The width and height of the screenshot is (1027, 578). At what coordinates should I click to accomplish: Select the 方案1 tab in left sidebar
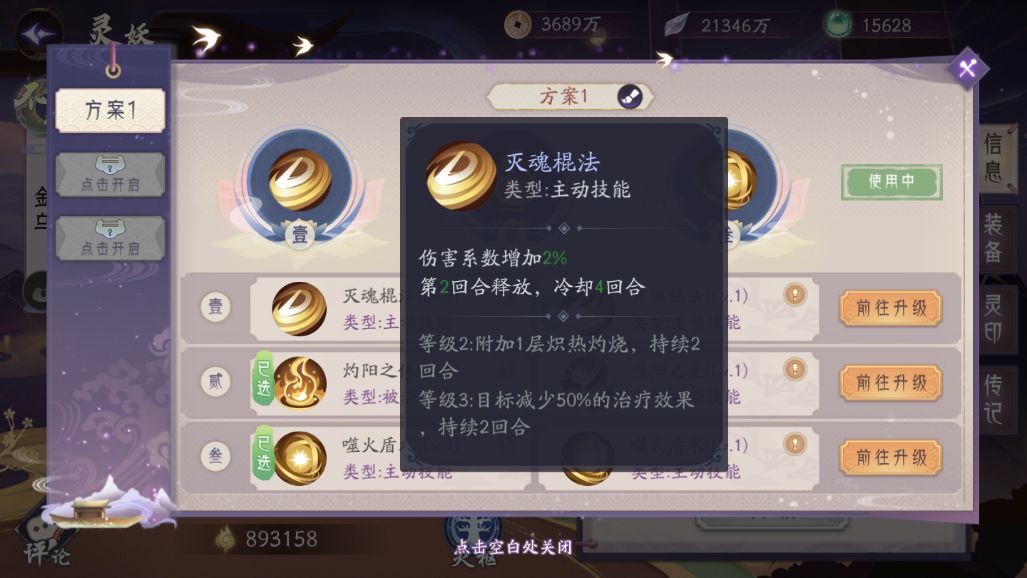click(x=110, y=110)
